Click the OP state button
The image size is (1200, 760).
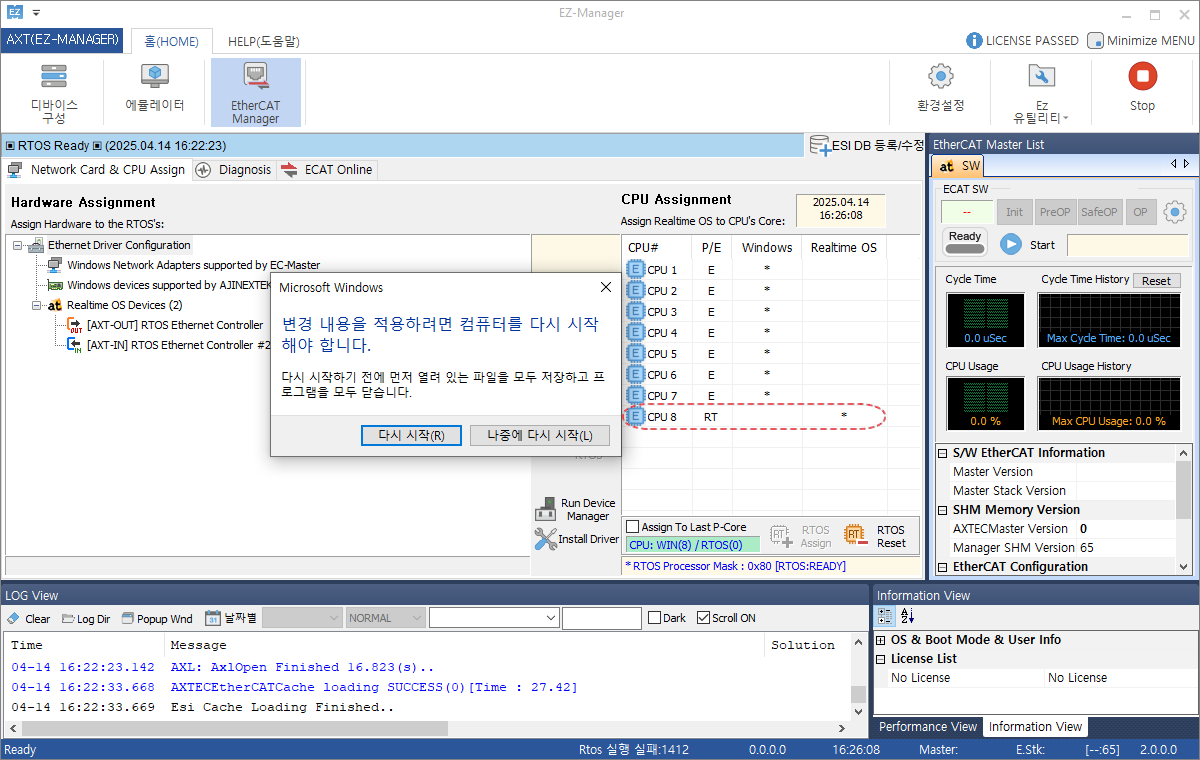(x=1141, y=212)
